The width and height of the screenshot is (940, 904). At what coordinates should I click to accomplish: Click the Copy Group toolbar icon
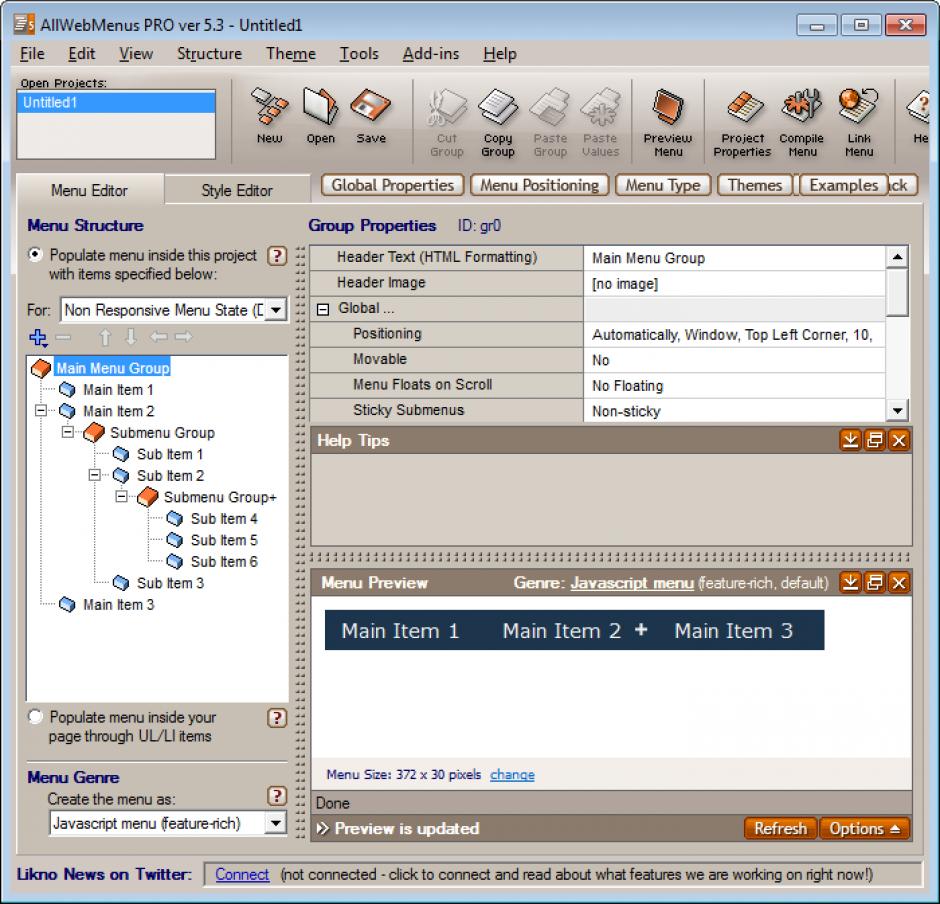click(x=498, y=123)
